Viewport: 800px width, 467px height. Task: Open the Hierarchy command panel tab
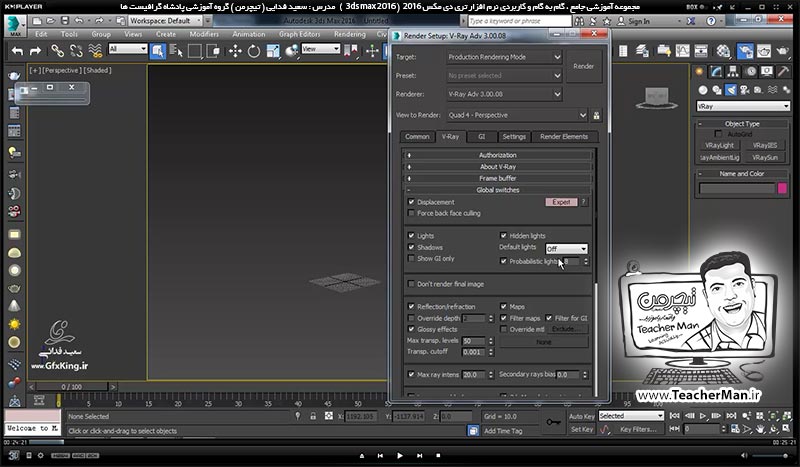point(733,72)
